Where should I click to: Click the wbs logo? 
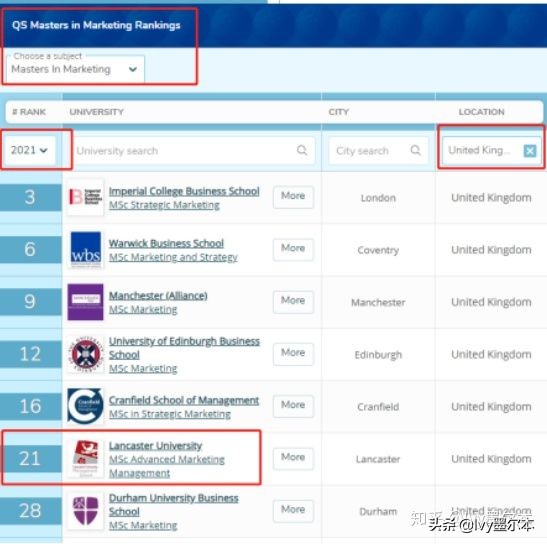[85, 249]
